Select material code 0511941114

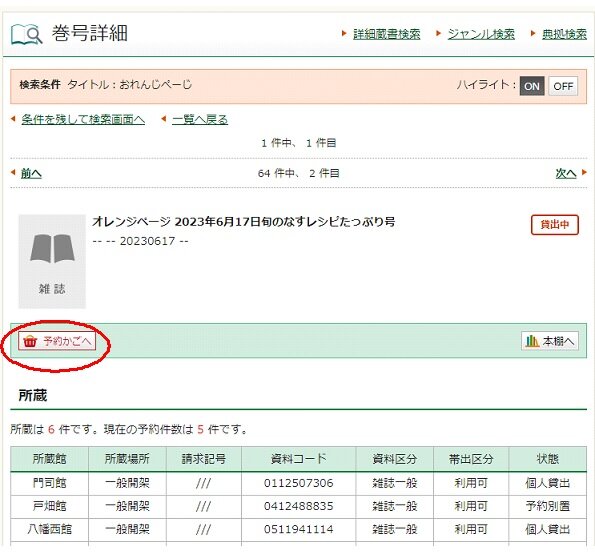pos(298,529)
